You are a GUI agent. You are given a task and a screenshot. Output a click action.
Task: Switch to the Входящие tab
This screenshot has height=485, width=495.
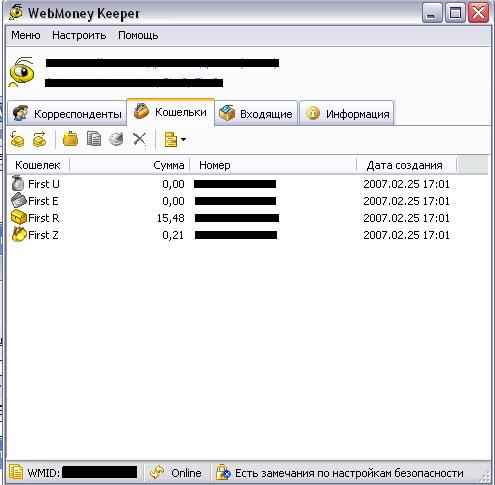click(x=256, y=114)
